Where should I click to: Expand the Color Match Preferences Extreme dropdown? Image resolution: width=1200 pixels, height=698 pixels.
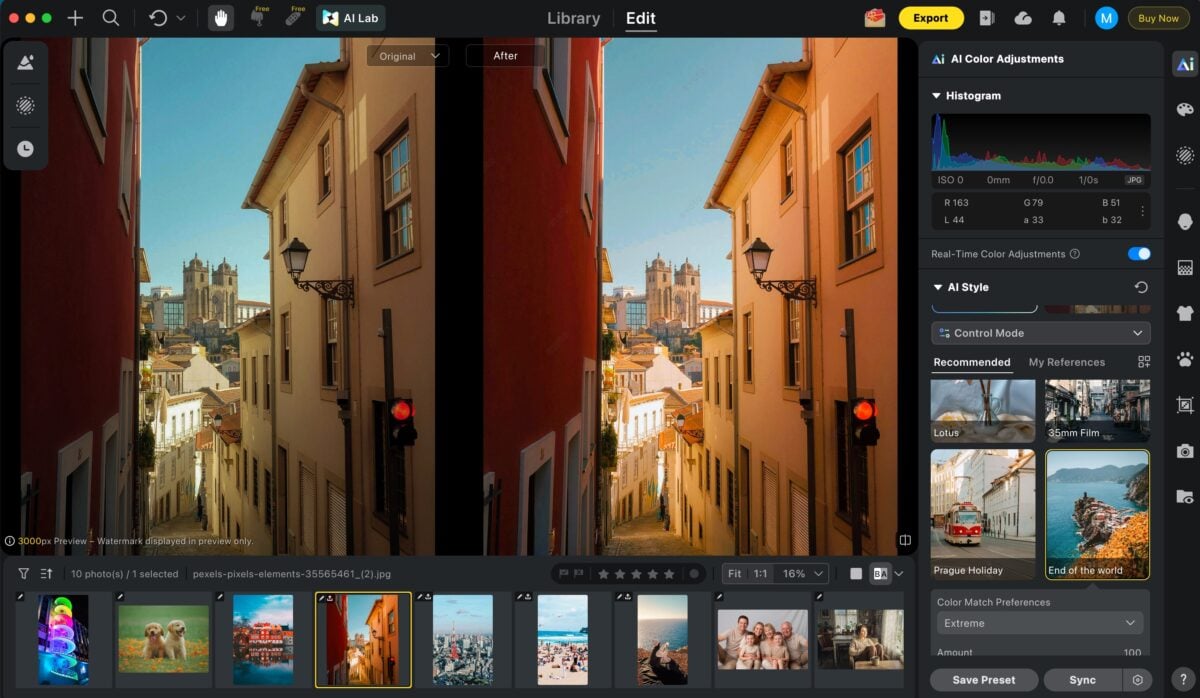[x=1040, y=623]
